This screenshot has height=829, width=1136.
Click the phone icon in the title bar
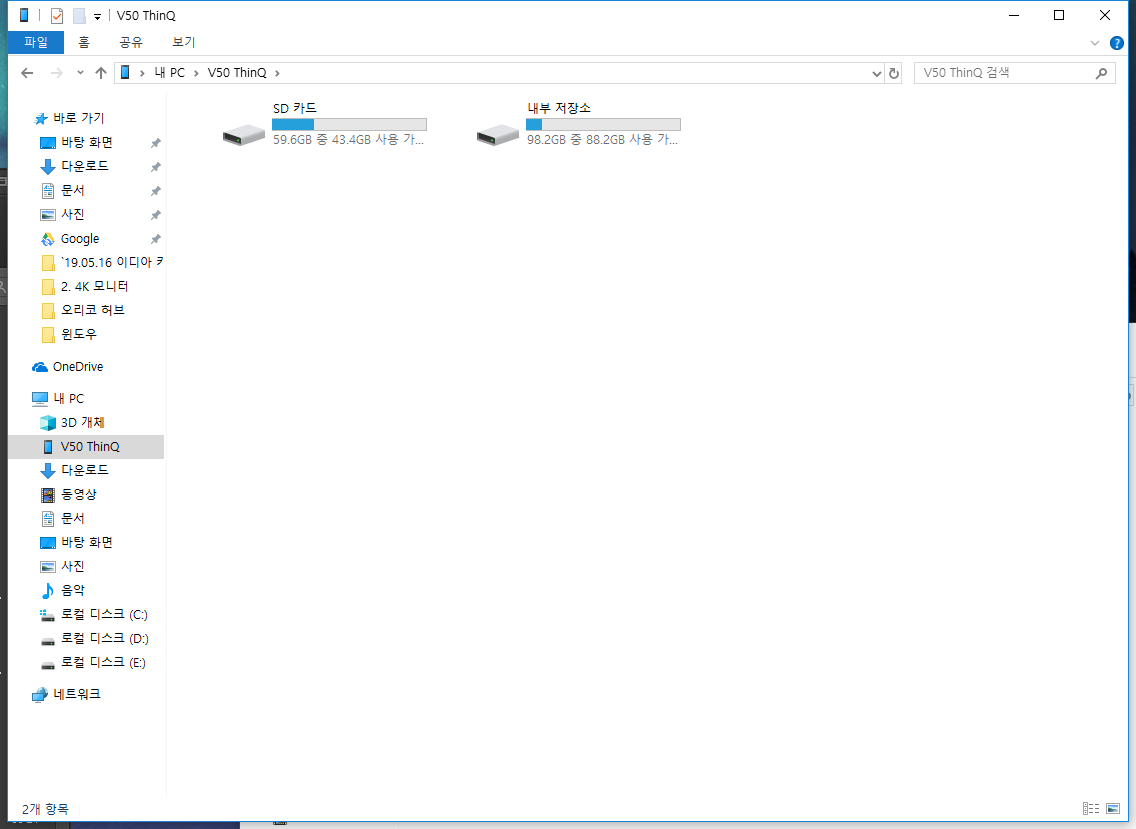coord(24,14)
